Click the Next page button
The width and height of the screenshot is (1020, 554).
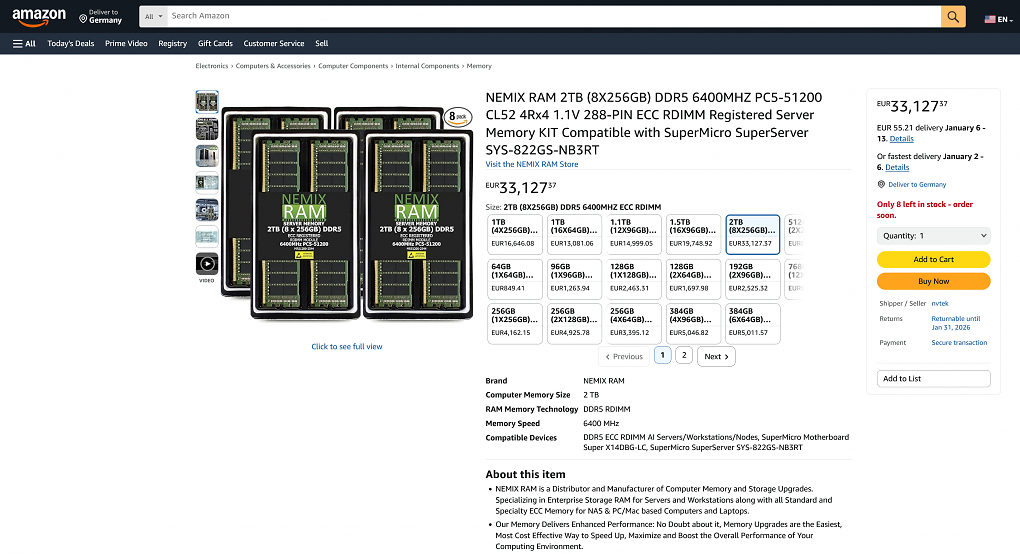click(x=716, y=356)
